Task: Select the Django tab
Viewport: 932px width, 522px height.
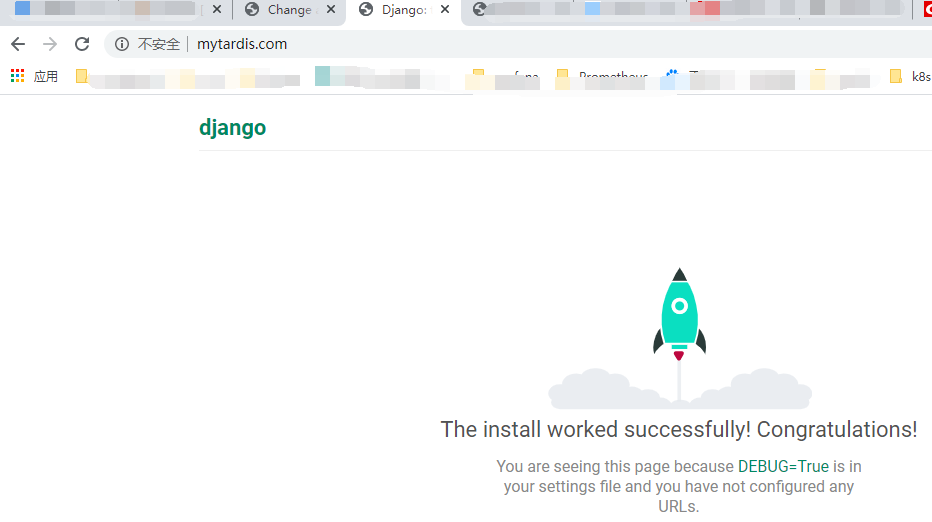Action: point(404,10)
